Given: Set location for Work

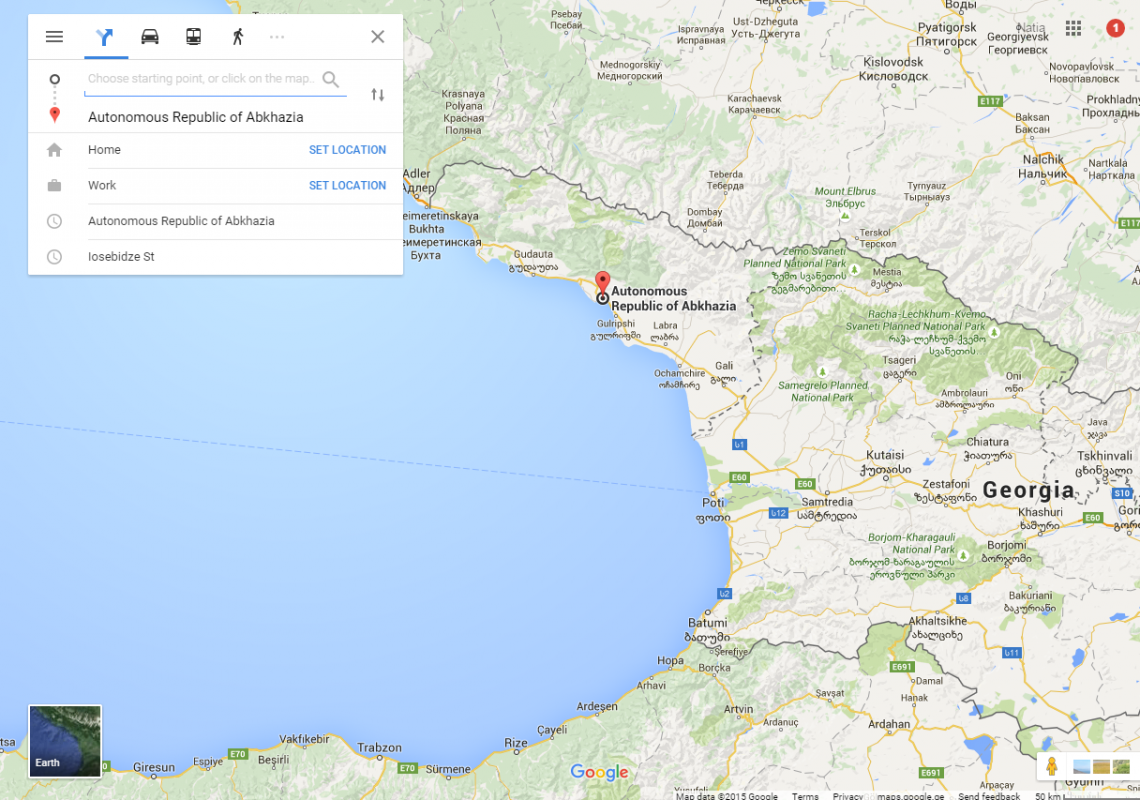Looking at the screenshot, I should (348, 185).
